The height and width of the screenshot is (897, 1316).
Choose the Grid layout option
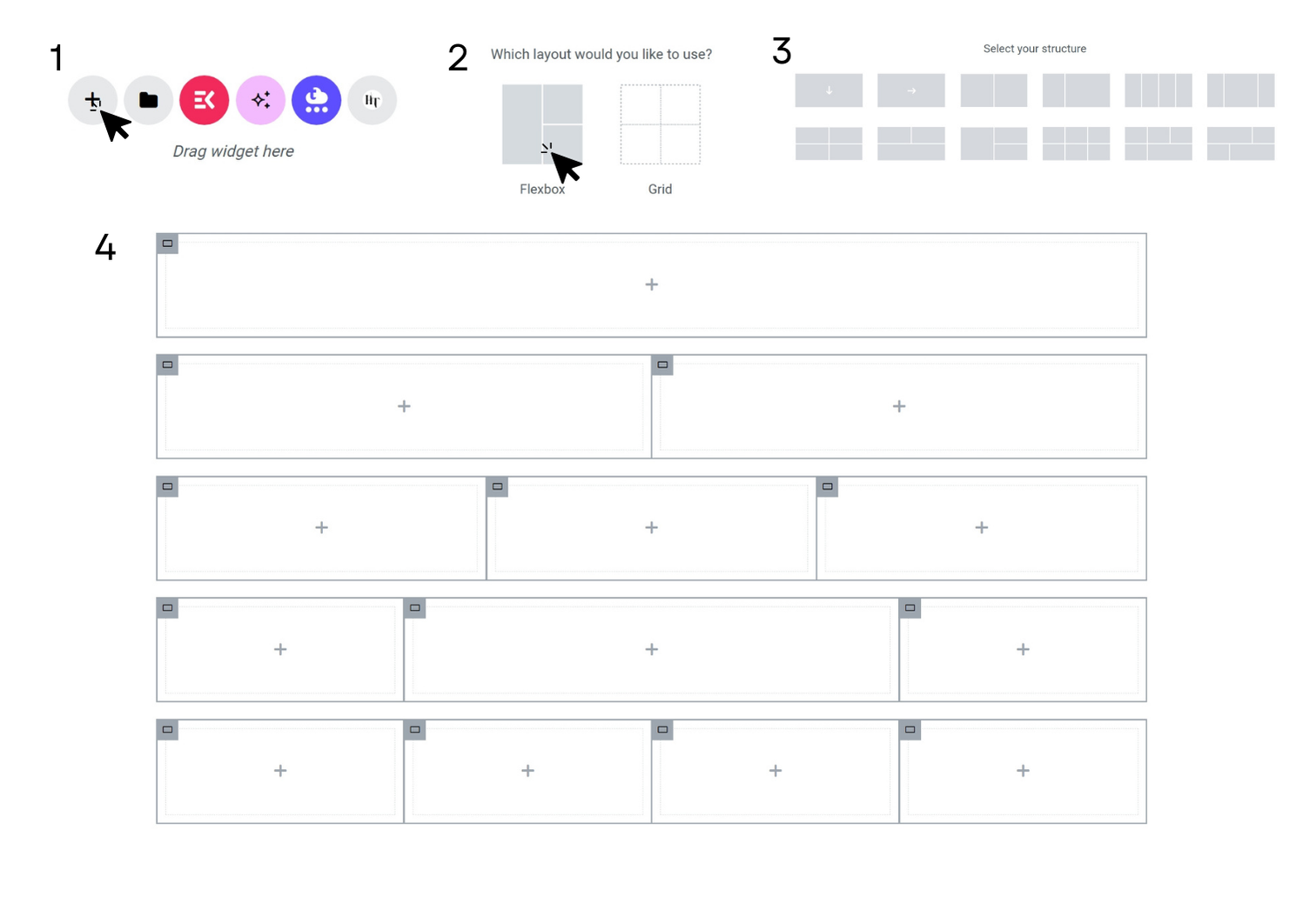[x=660, y=124]
